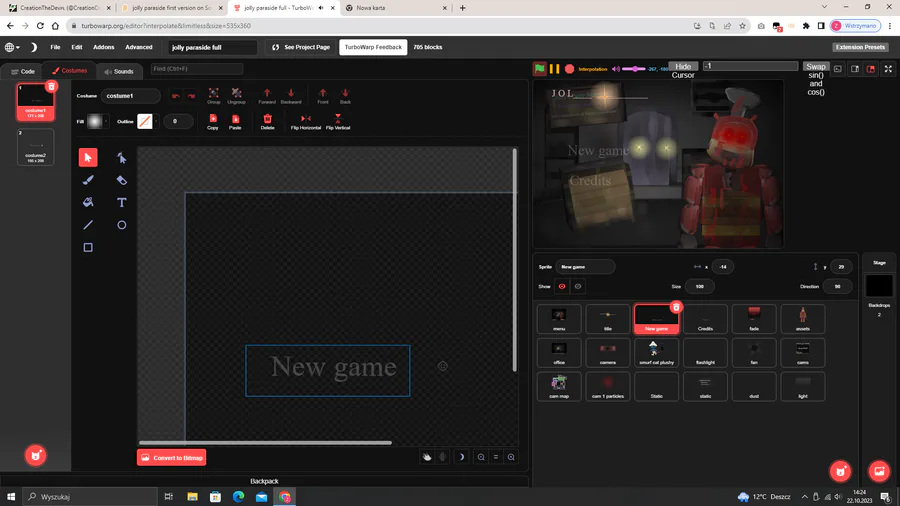Click the Delete trash icon
The height and width of the screenshot is (506, 900).
(x=267, y=119)
